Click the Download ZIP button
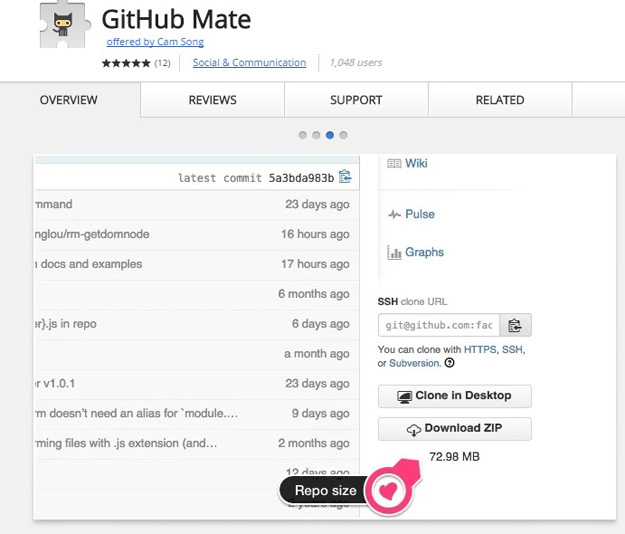Screen dimensions: 625x534 455,429
